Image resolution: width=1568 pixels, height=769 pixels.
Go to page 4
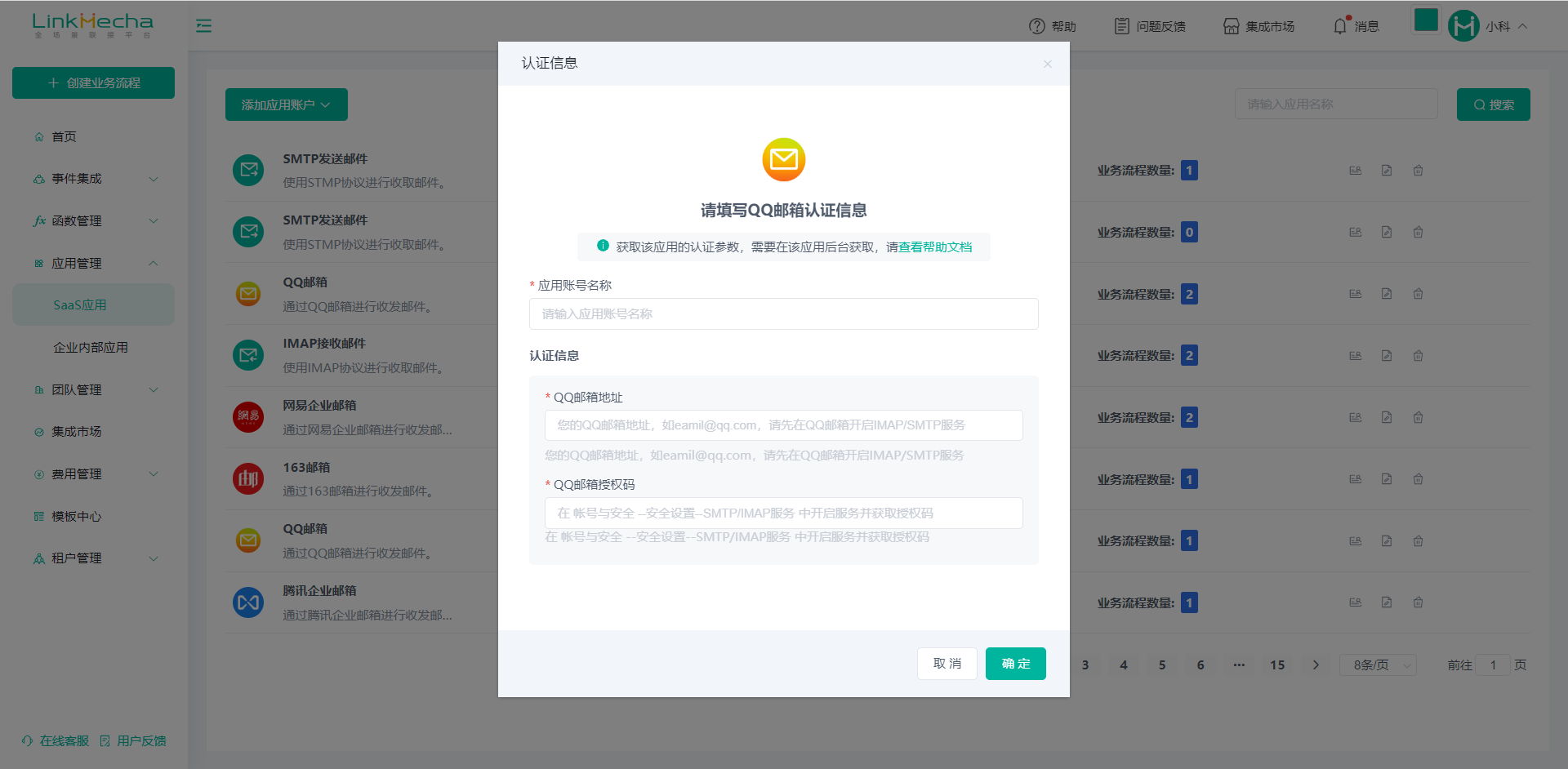pyautogui.click(x=1124, y=665)
